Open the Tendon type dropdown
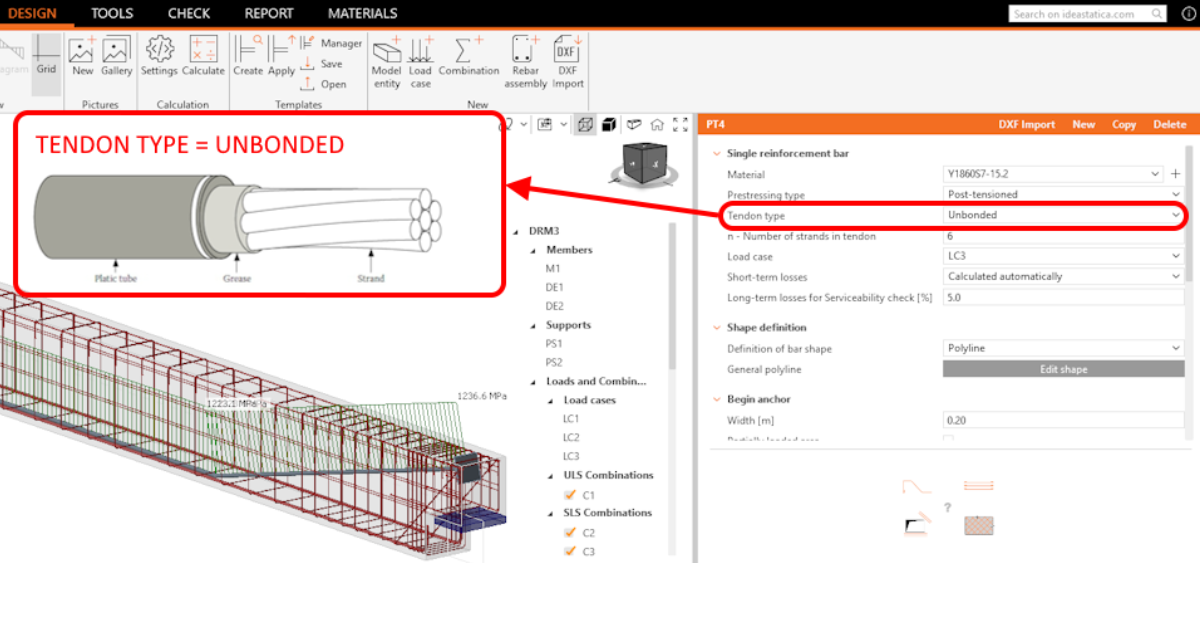This screenshot has height=630, width=1200. (x=1063, y=215)
